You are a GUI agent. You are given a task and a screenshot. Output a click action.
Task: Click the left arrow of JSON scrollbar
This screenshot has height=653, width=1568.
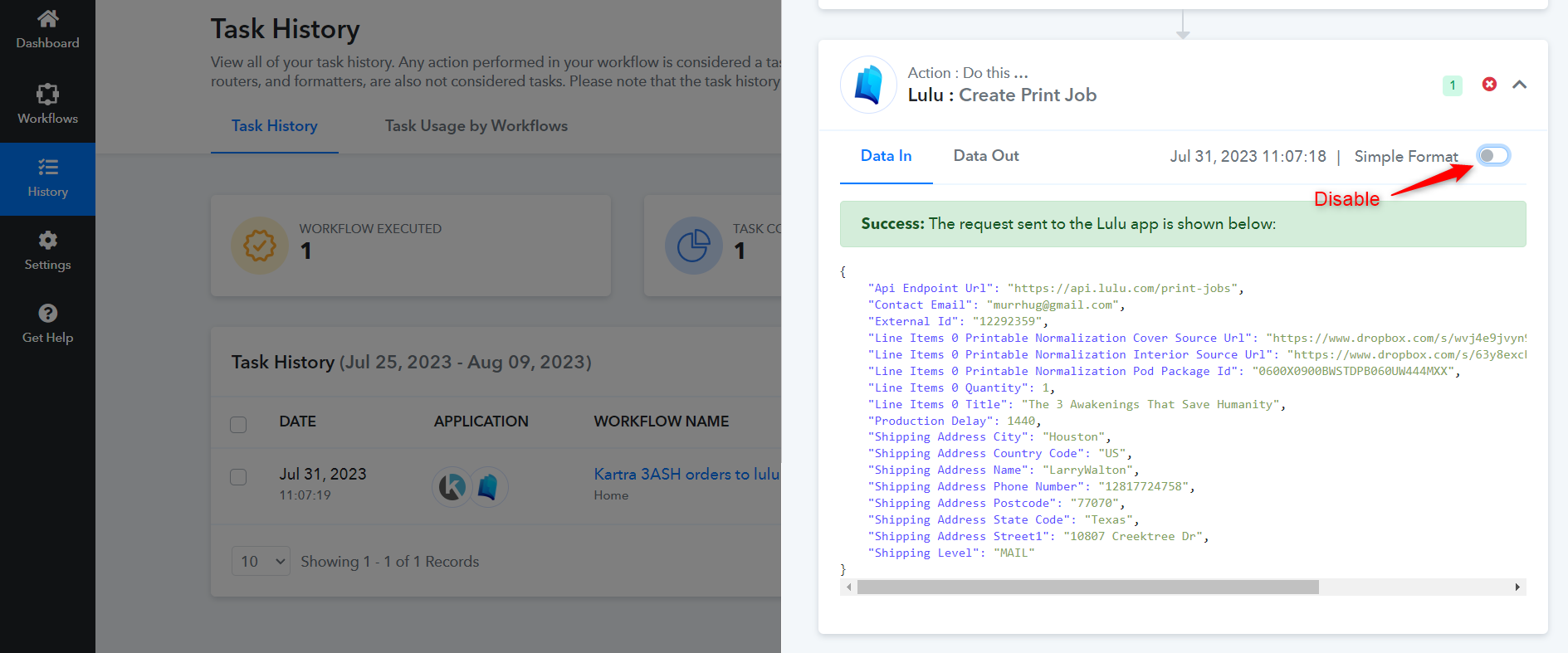pos(848,587)
